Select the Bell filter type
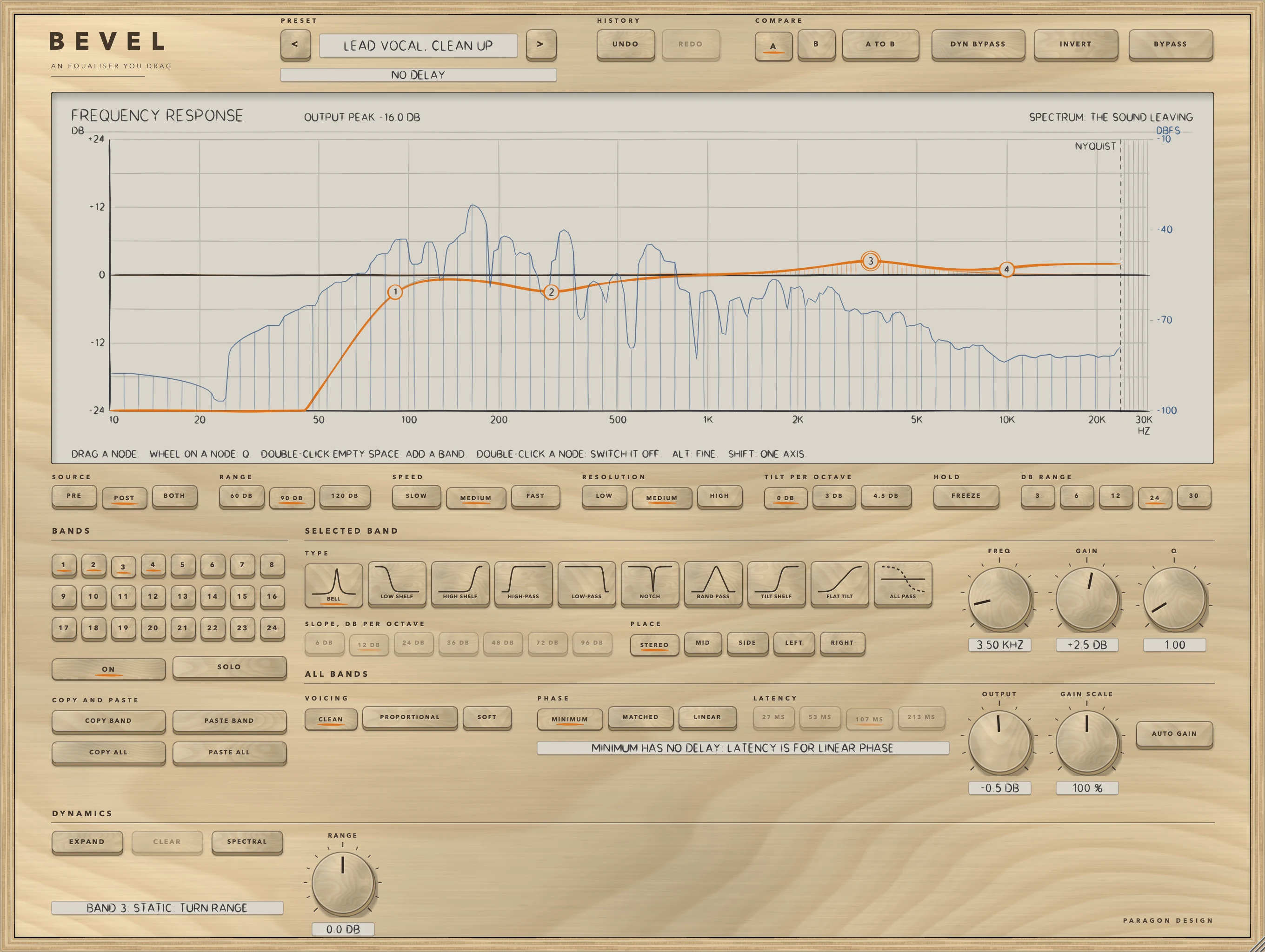This screenshot has width=1265, height=952. (333, 585)
